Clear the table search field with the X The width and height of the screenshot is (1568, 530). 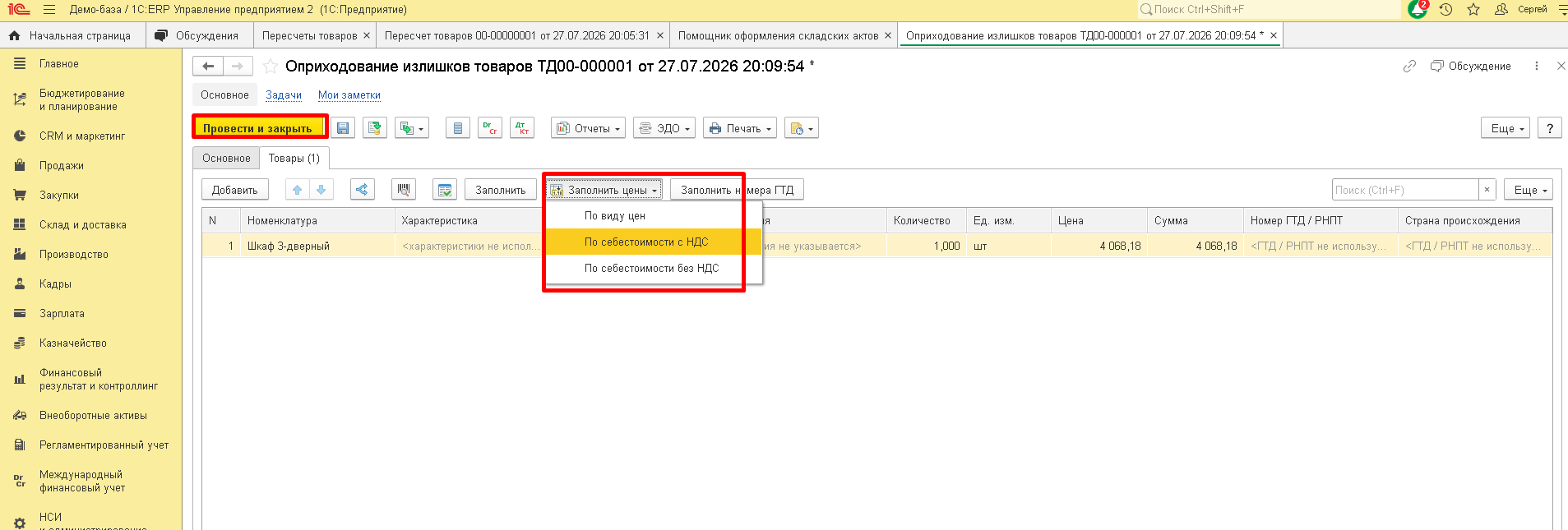(x=1487, y=190)
